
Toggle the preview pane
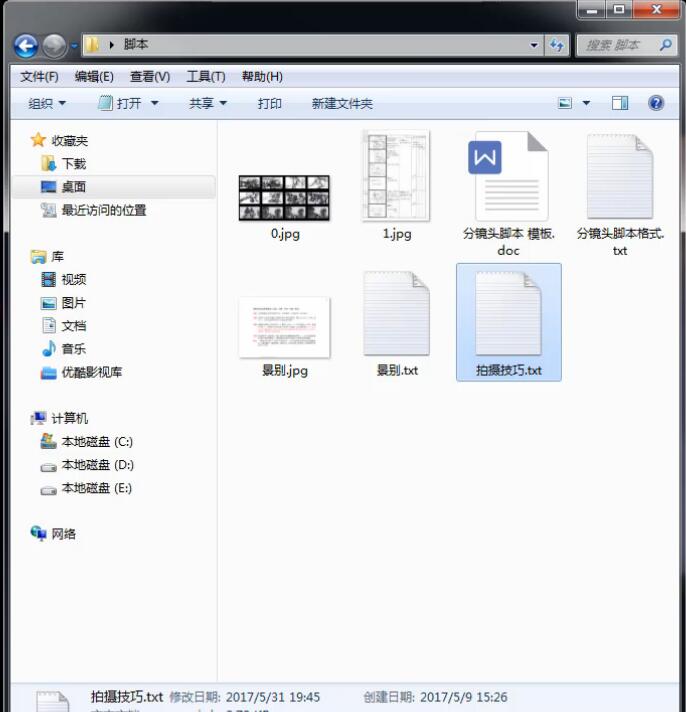point(620,104)
